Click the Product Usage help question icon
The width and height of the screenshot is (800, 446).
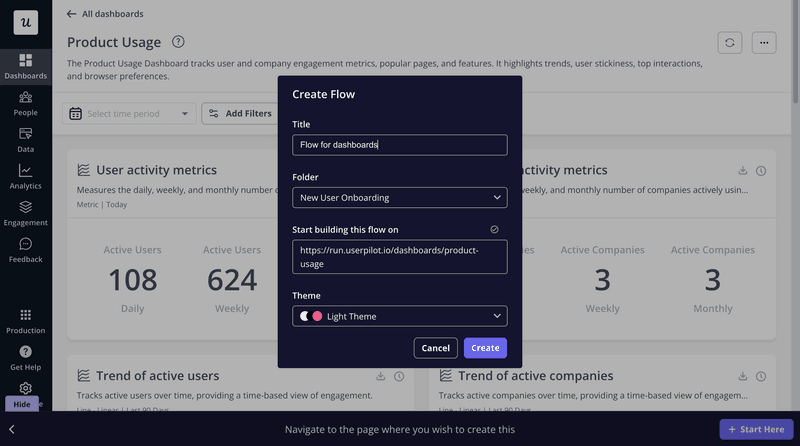pyautogui.click(x=178, y=42)
